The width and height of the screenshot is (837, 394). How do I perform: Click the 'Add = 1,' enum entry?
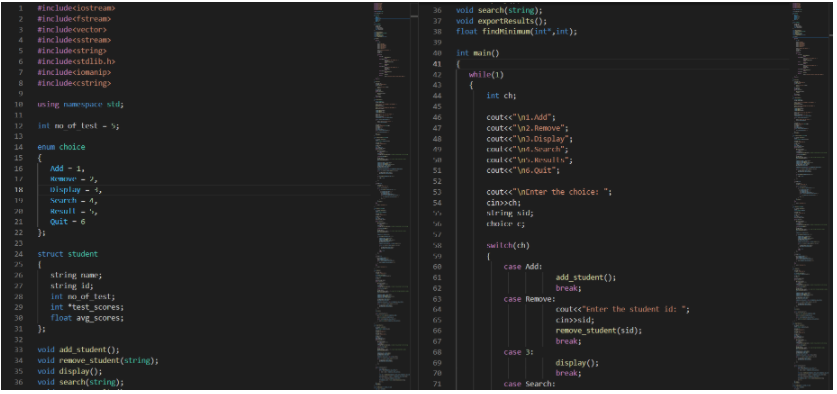tap(67, 169)
